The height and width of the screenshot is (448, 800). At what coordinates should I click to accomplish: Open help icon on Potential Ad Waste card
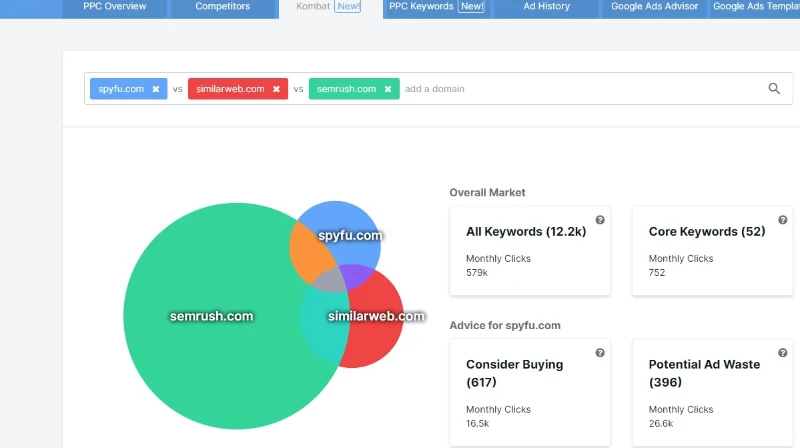click(783, 353)
